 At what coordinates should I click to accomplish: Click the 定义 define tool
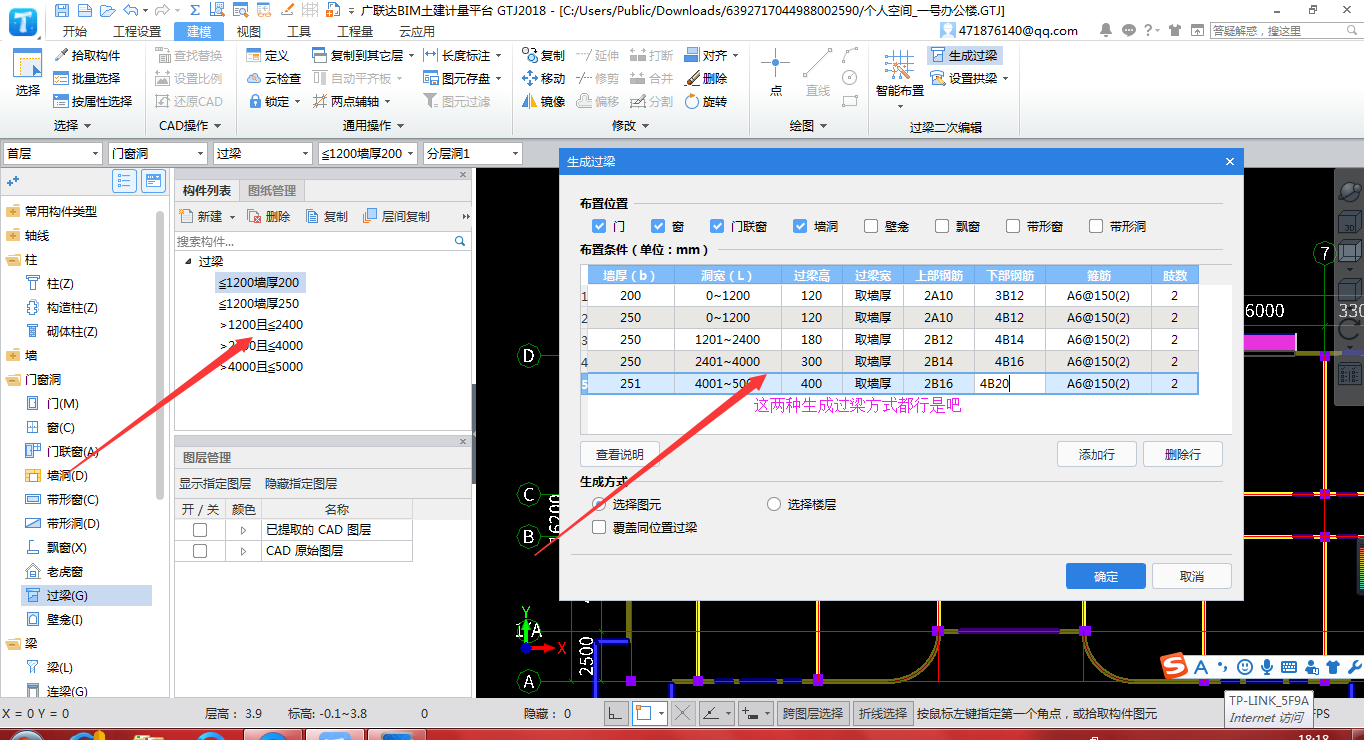(x=268, y=56)
